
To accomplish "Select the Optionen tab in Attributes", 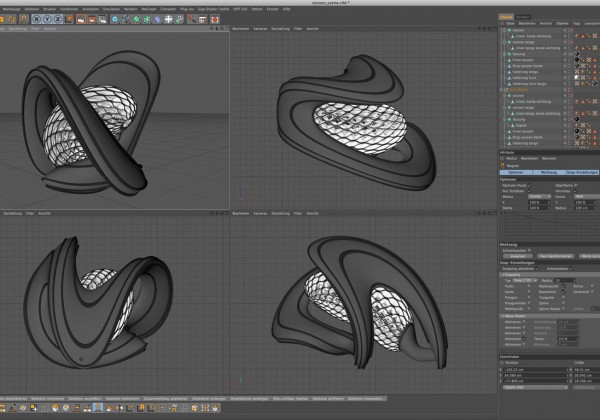I will tap(515, 173).
